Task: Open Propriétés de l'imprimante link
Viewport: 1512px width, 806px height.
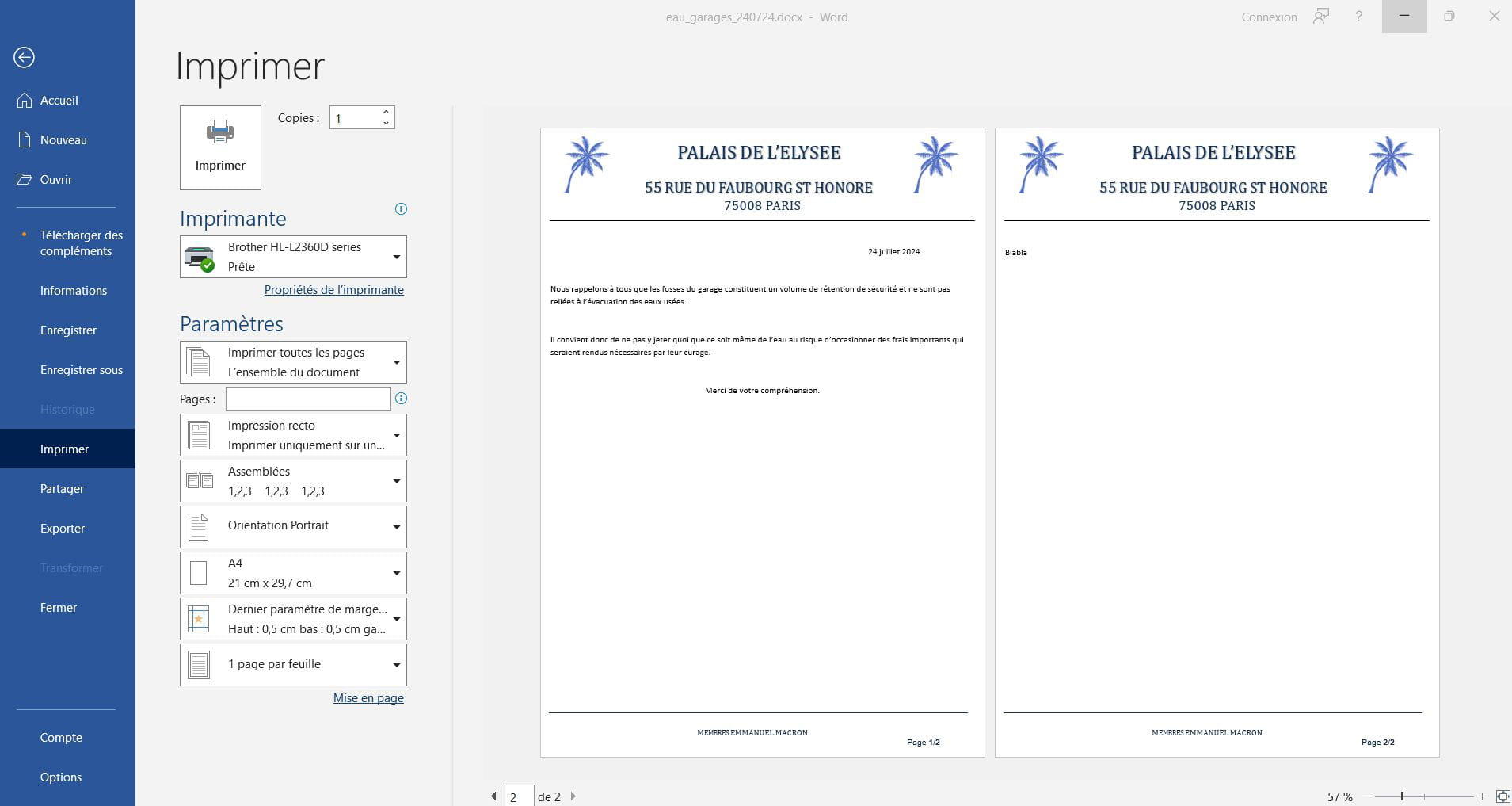Action: pos(334,290)
